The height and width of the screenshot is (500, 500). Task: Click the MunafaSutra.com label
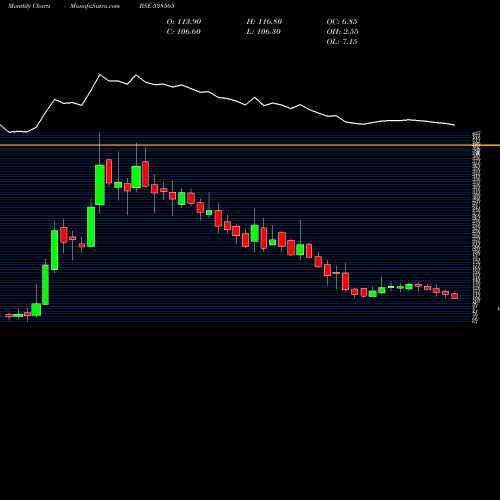click(95, 6)
